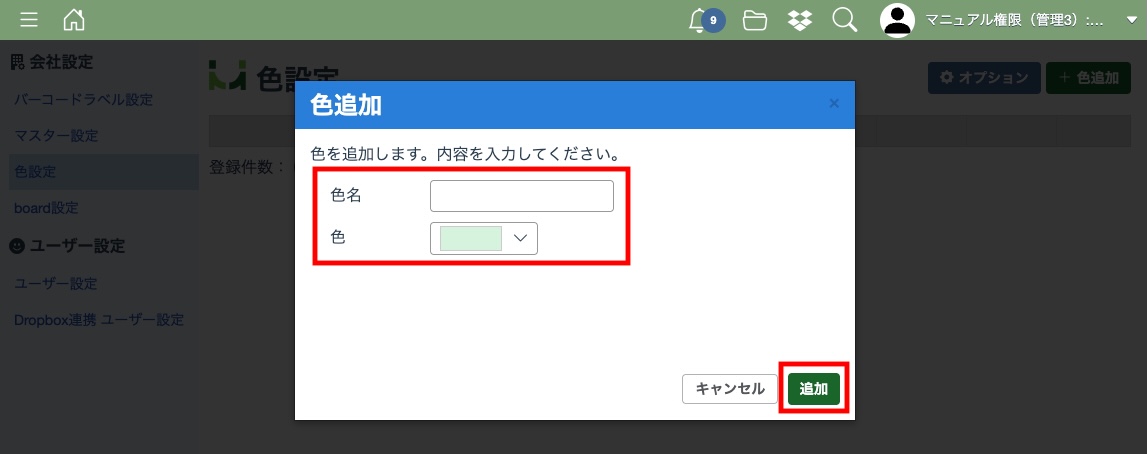Open notifications bell with 9 badge
Image resolution: width=1147 pixels, height=454 pixels.
[700, 20]
